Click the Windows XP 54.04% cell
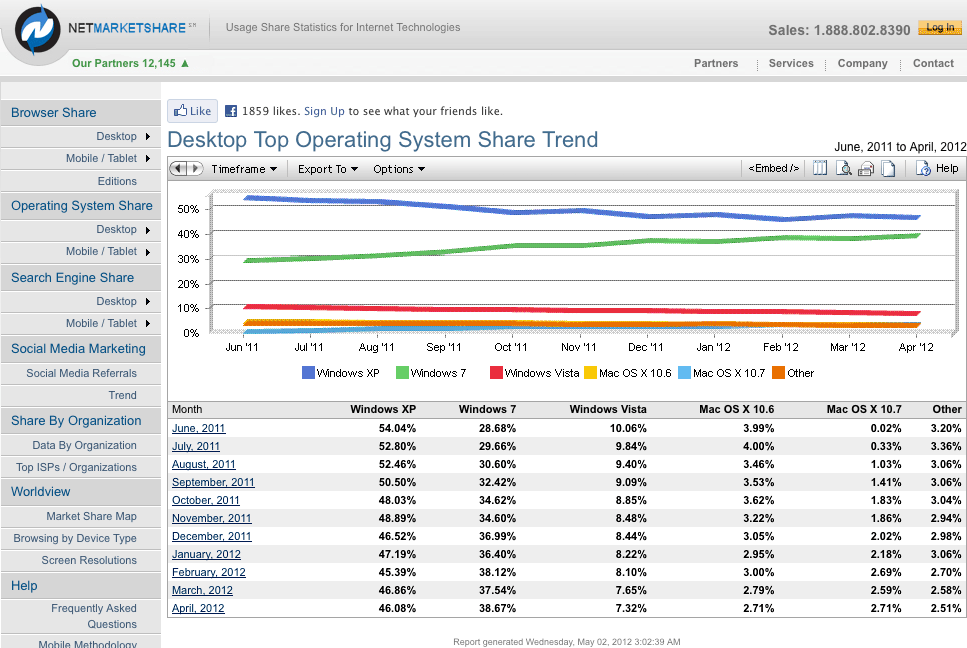This screenshot has width=967, height=648. pos(397,429)
